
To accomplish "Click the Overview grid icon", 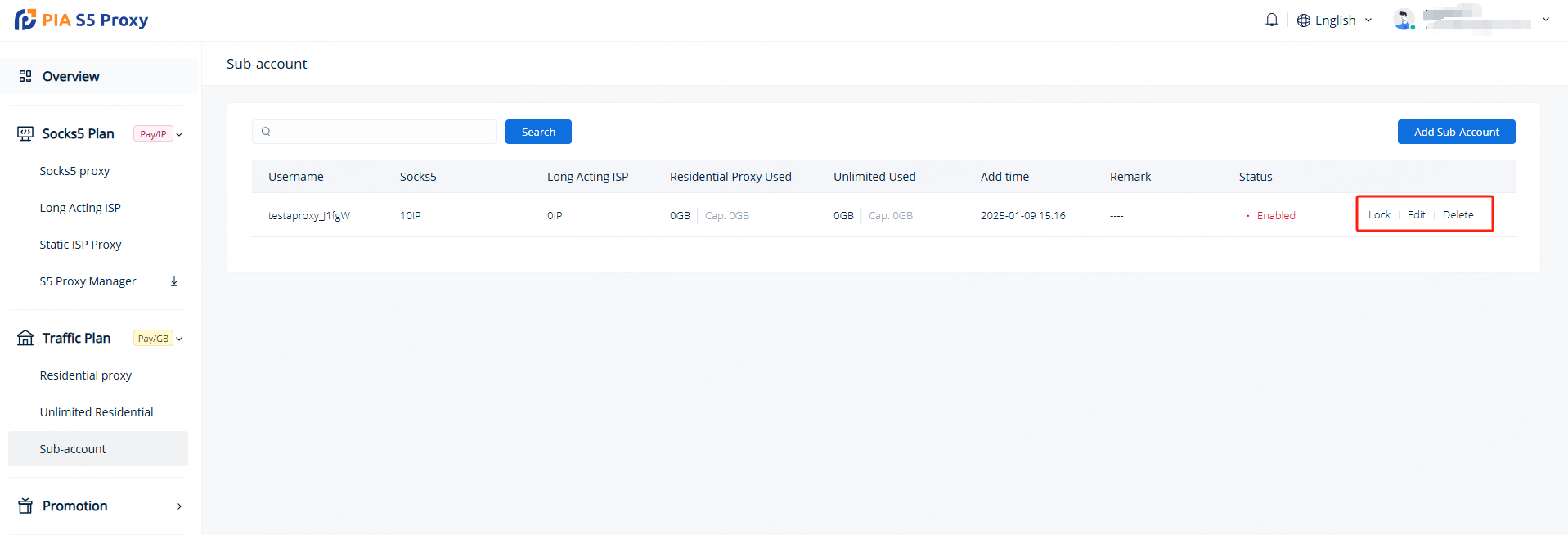I will pos(25,76).
